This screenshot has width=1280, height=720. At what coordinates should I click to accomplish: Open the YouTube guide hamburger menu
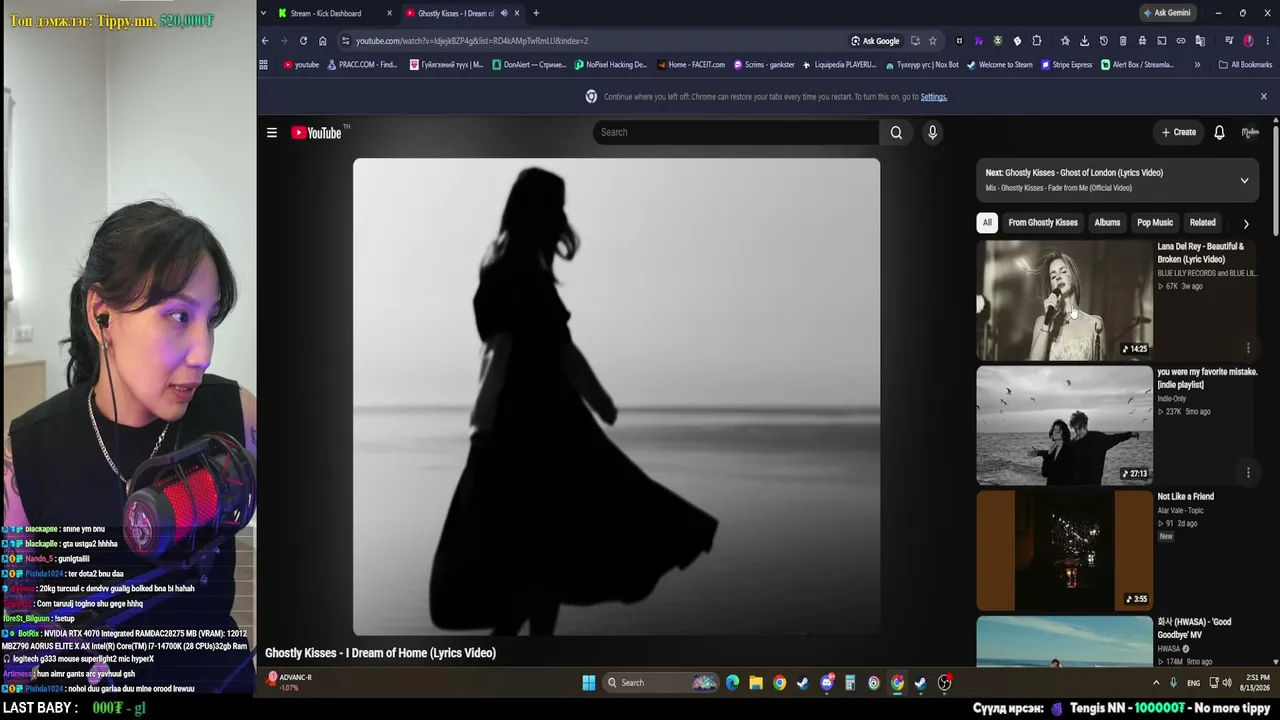(x=272, y=132)
